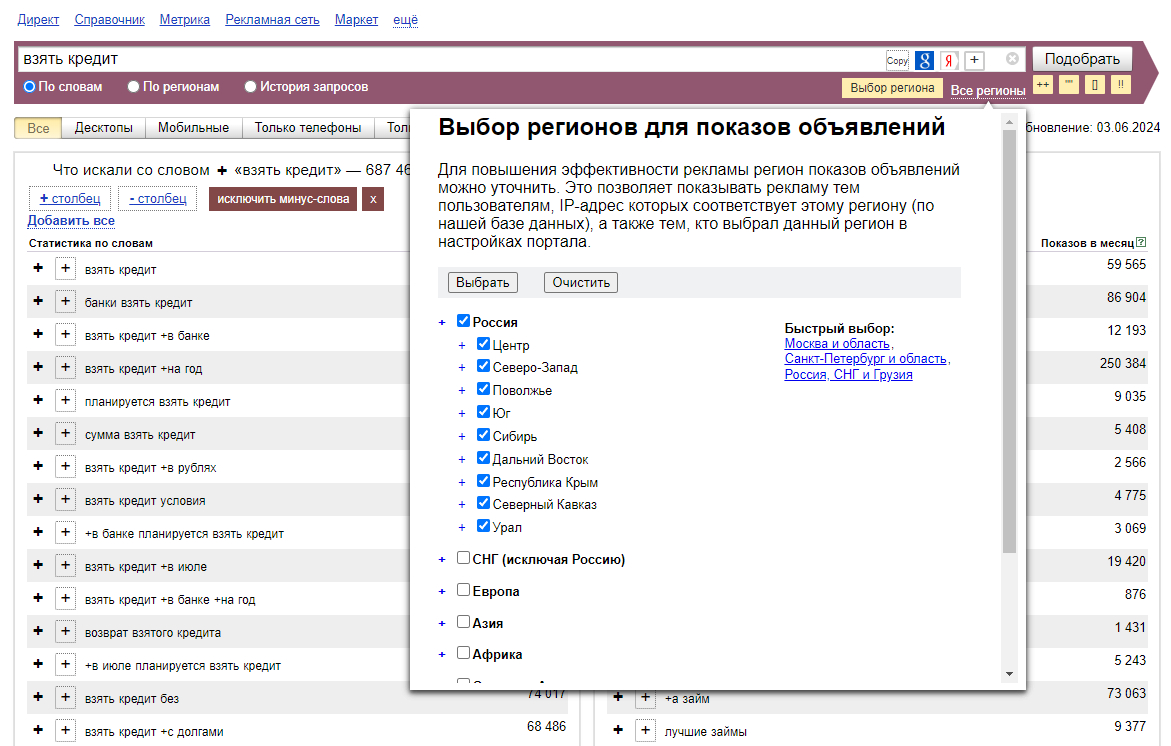Image resolution: width=1171 pixels, height=746 pixels.
Task: Click the boxed plus beside 'банки взять кредит'
Action: pyautogui.click(x=65, y=301)
